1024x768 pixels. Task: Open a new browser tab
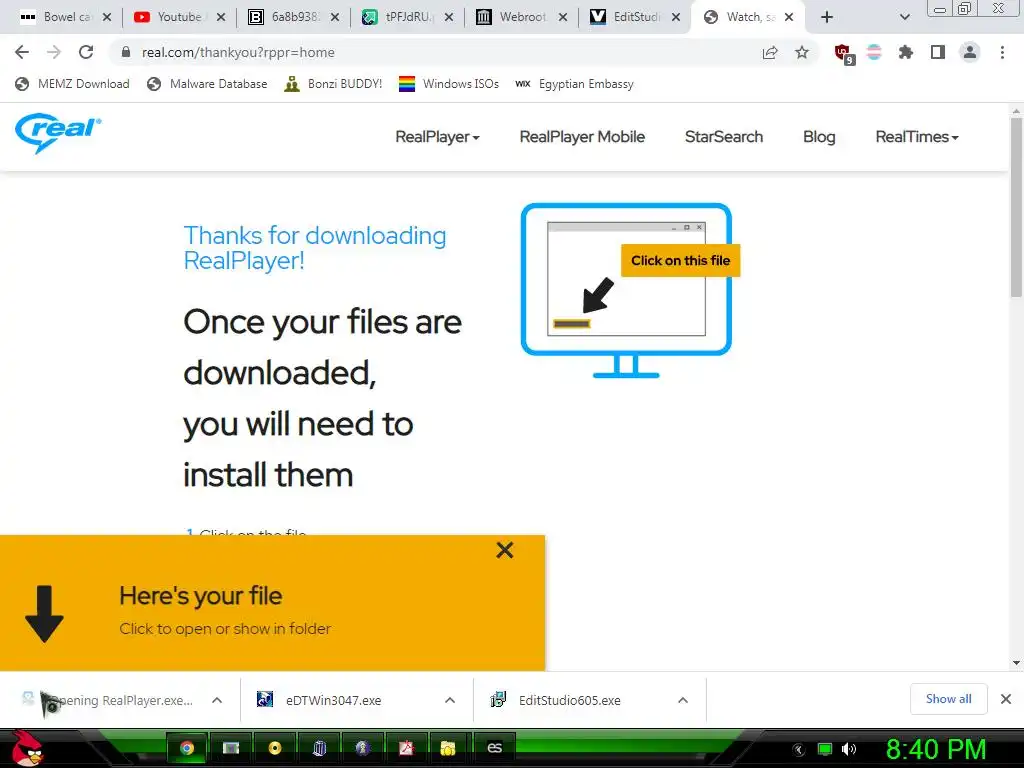click(x=827, y=17)
